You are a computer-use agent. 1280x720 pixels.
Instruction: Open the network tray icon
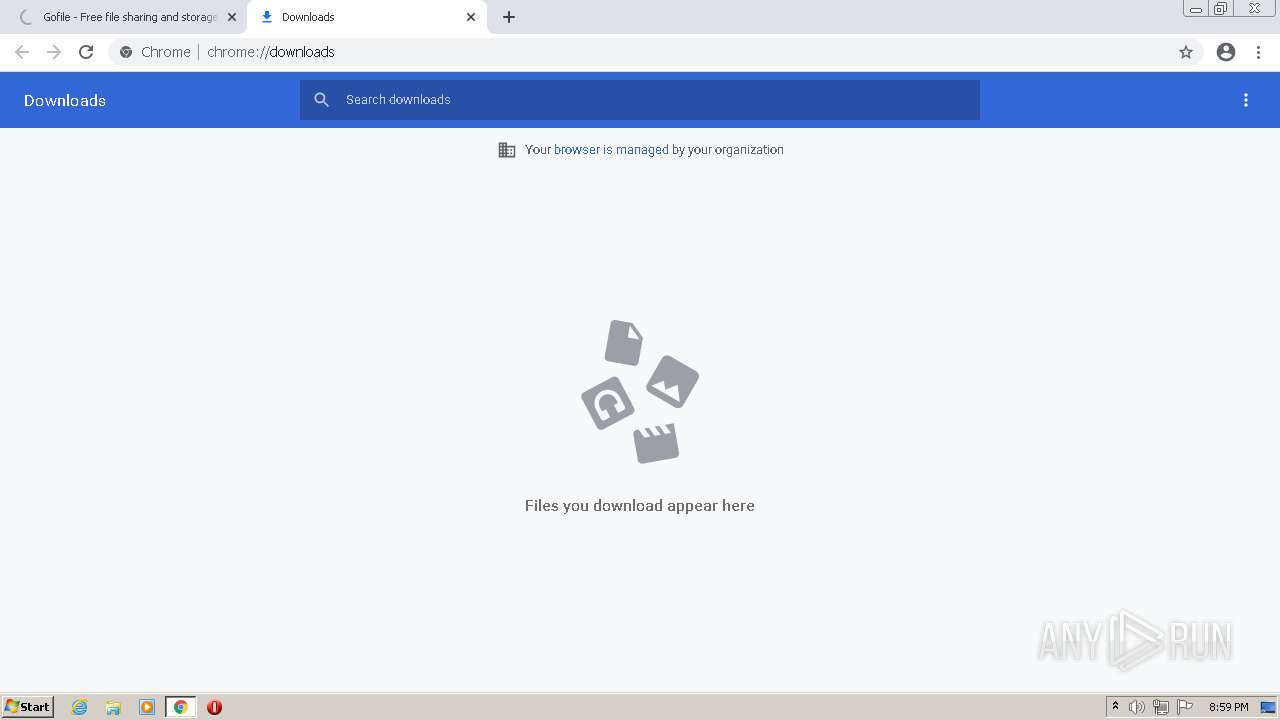tap(1161, 707)
